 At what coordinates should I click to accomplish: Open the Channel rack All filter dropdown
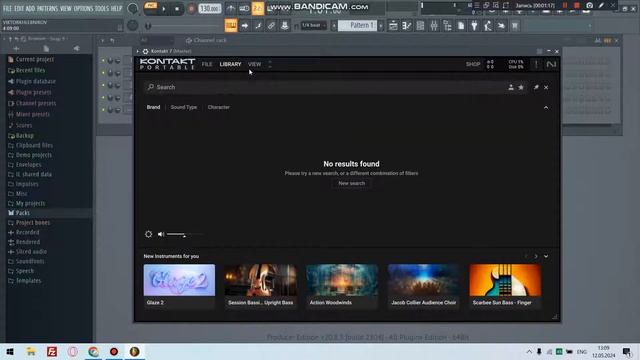click(x=156, y=40)
